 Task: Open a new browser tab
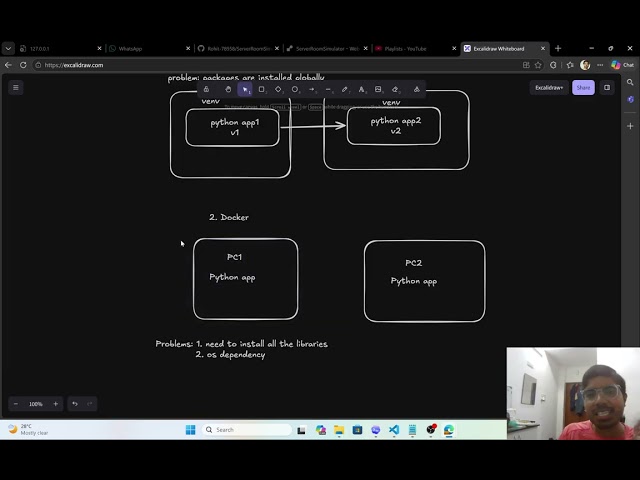point(558,49)
